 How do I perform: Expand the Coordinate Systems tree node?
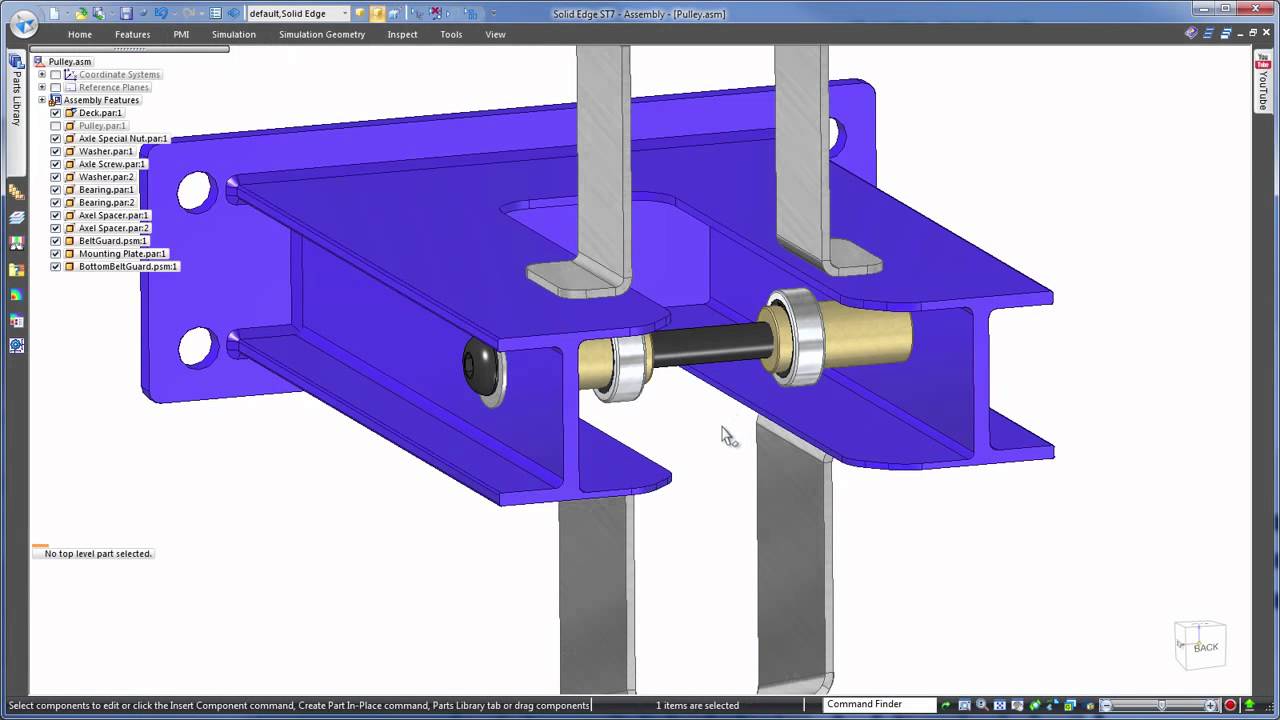(42, 75)
